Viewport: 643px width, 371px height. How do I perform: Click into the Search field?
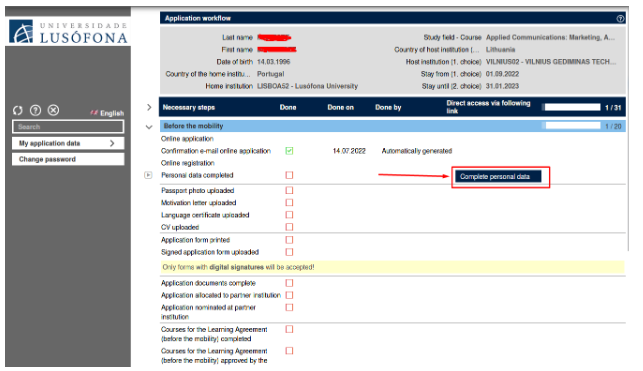(68, 127)
